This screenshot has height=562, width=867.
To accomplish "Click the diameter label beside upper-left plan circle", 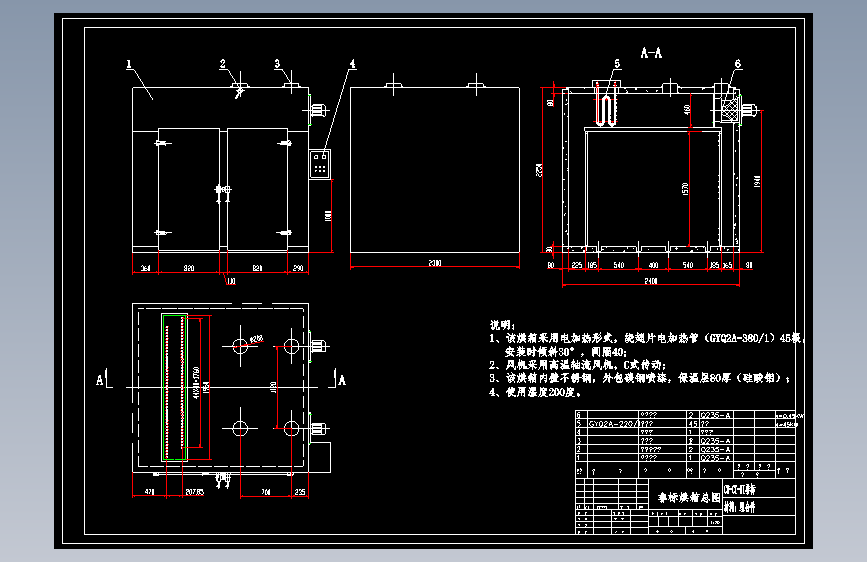I will pyautogui.click(x=257, y=339).
